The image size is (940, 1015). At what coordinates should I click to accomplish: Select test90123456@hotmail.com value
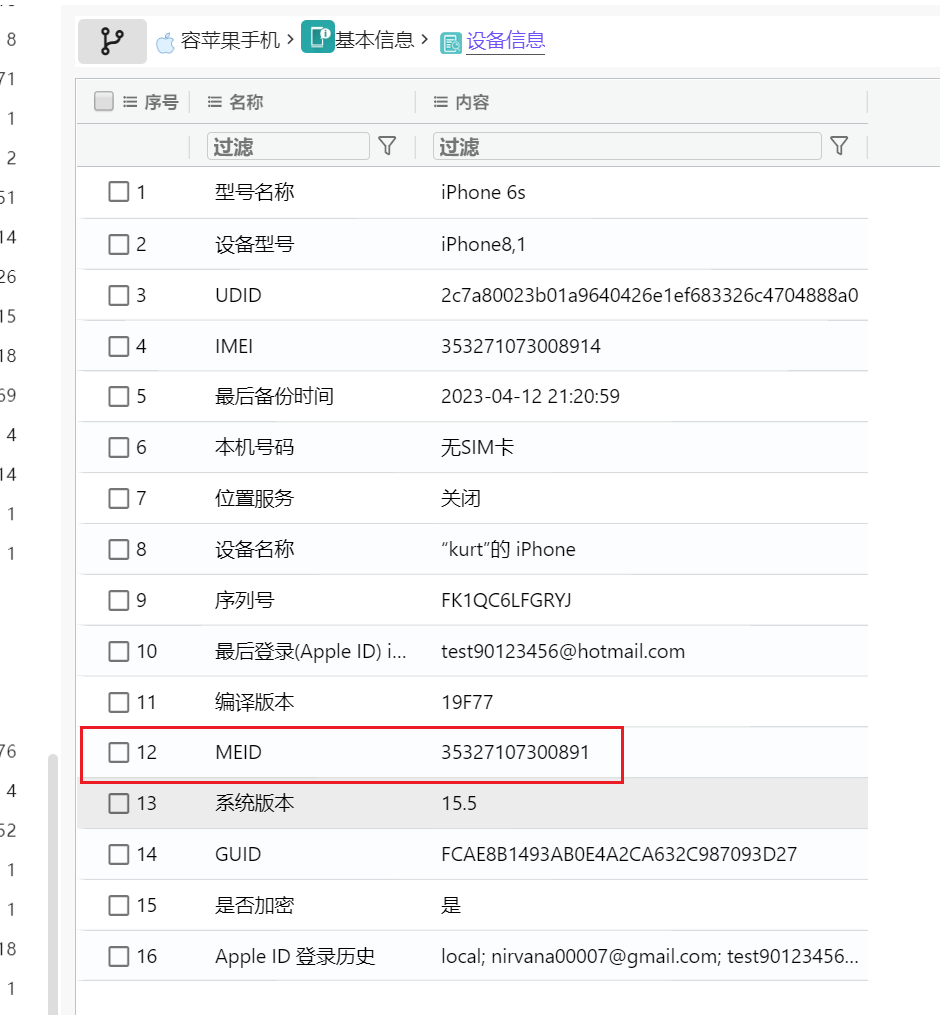[563, 651]
